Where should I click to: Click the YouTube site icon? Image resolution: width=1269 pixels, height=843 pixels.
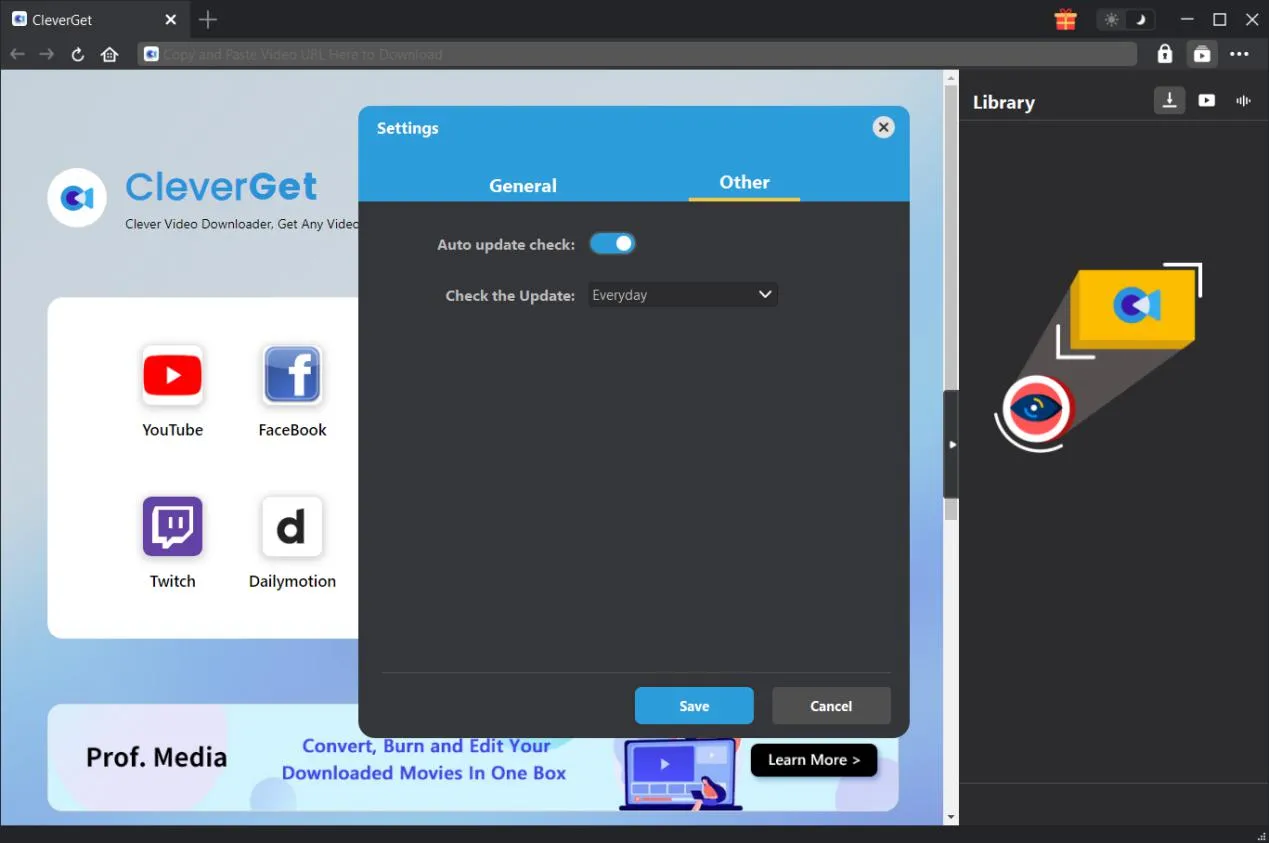(x=172, y=376)
